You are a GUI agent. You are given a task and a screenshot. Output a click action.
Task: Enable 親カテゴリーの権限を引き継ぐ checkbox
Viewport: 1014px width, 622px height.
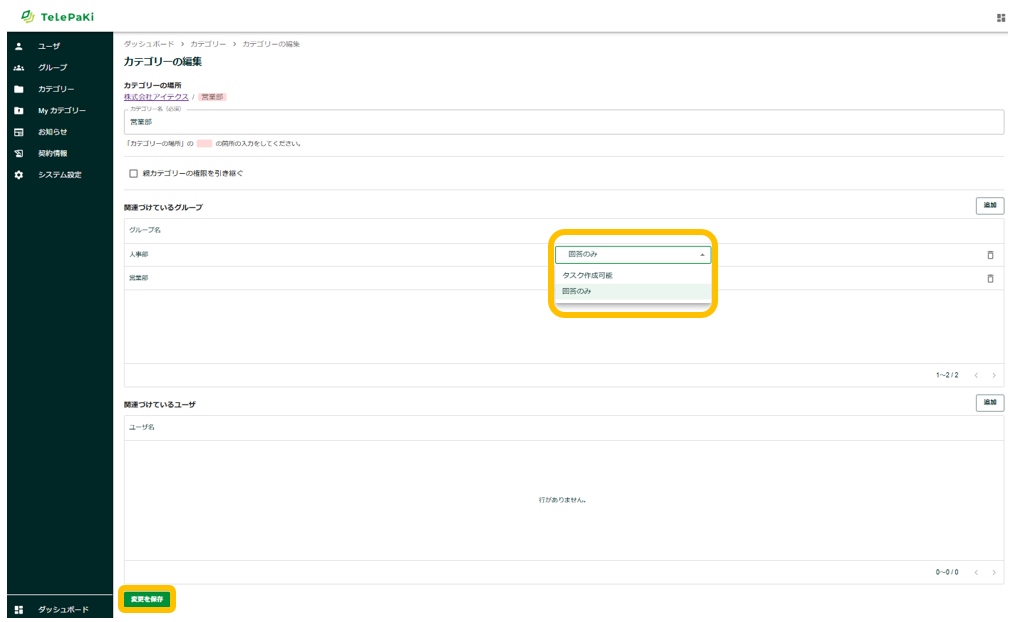[134, 173]
